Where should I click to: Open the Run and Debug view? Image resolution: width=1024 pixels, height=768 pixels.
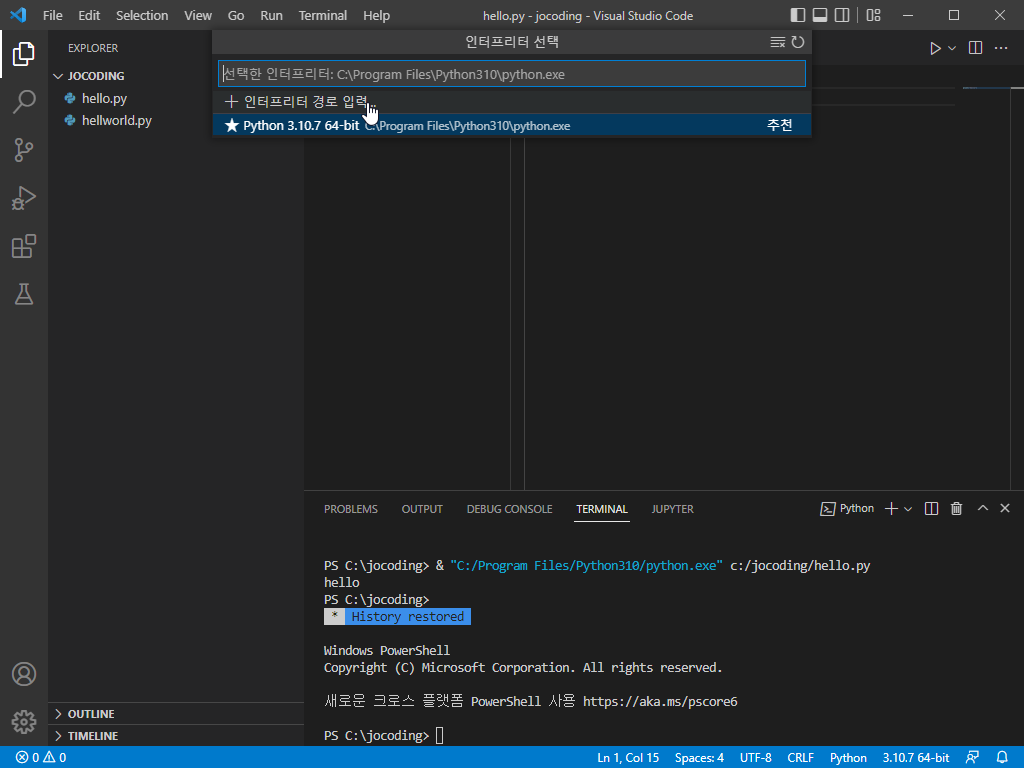pos(24,198)
